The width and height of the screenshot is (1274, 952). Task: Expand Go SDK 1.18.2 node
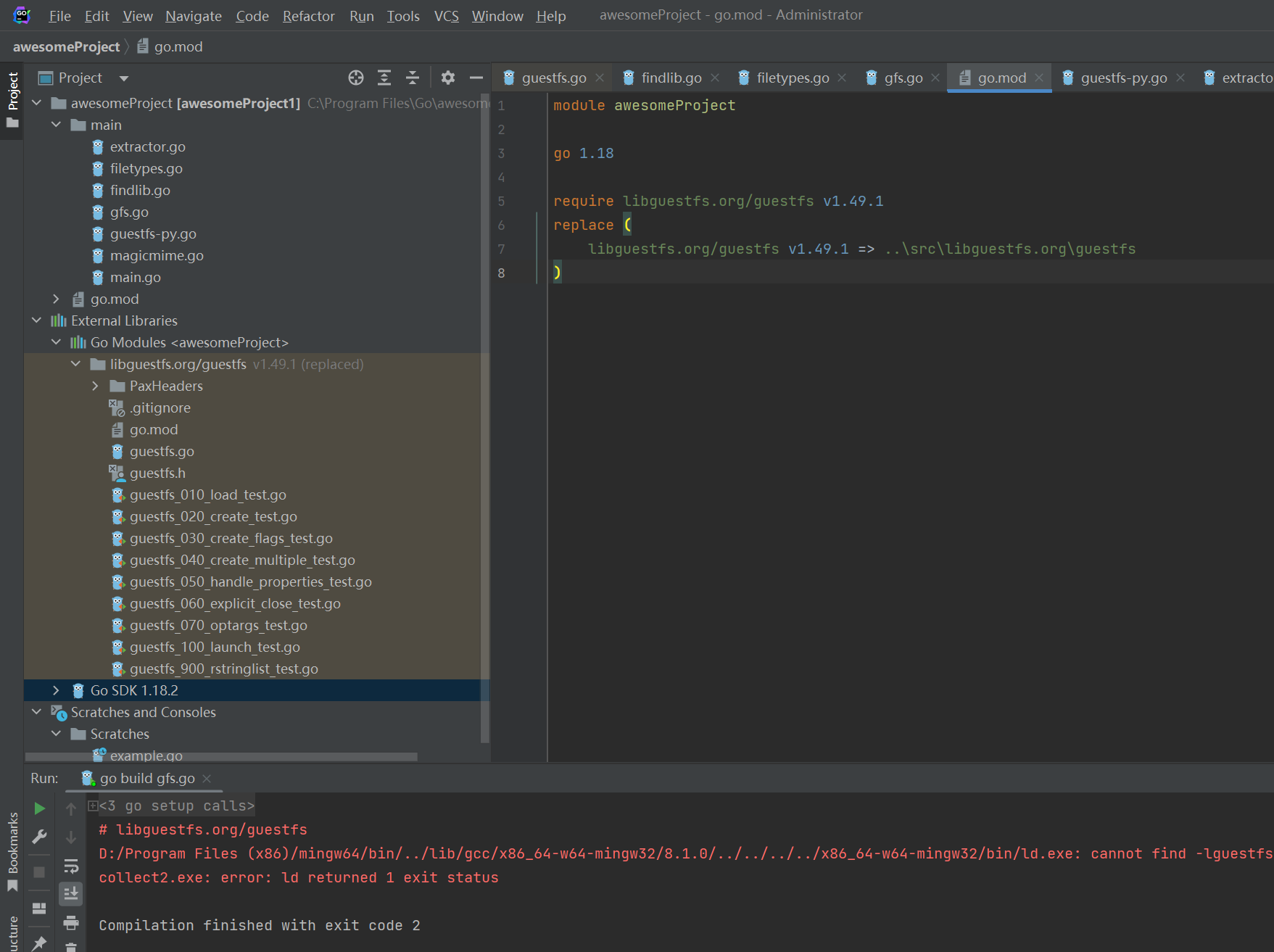pyautogui.click(x=57, y=690)
